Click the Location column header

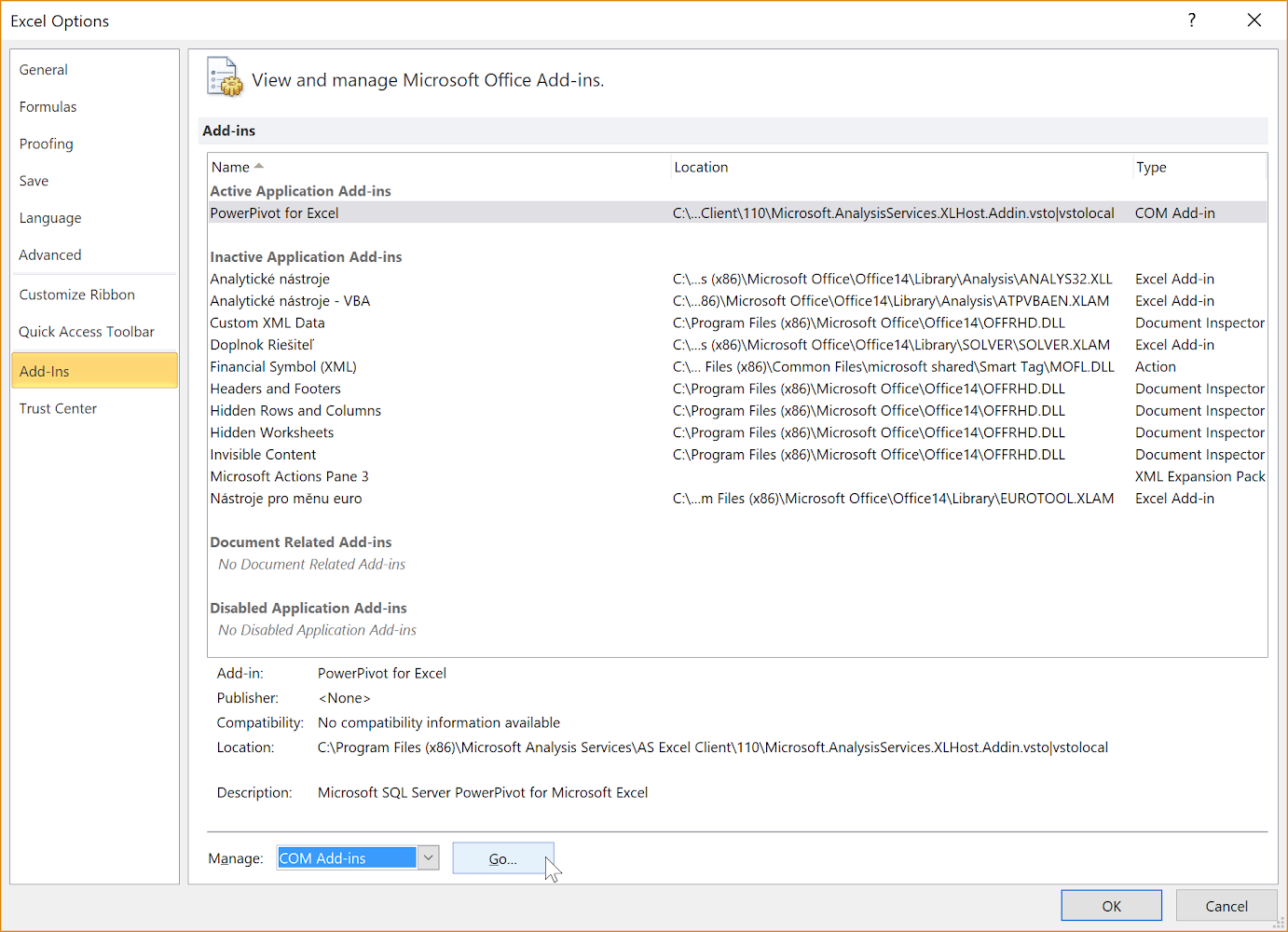901,167
